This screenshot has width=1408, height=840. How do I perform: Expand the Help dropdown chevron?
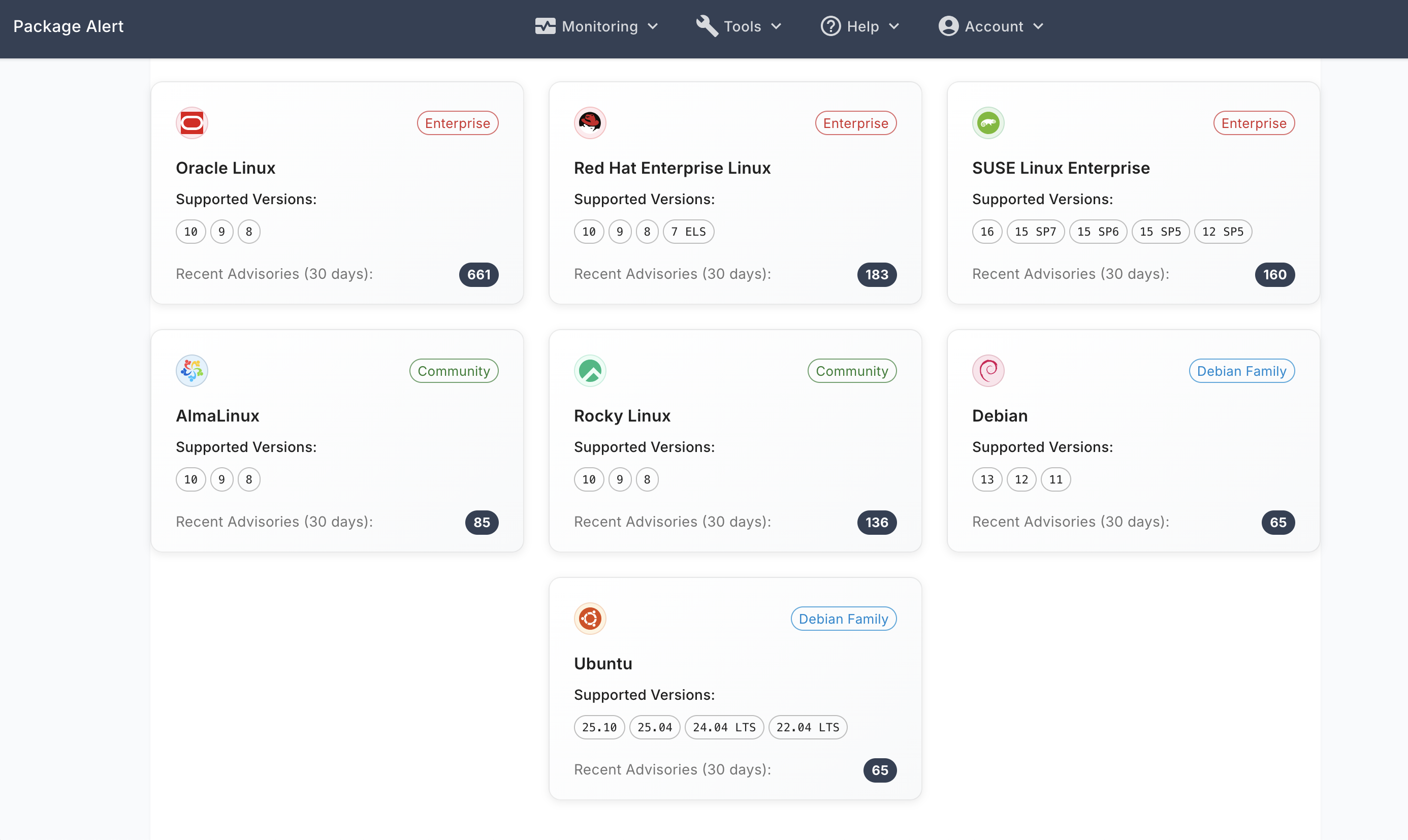(x=894, y=26)
